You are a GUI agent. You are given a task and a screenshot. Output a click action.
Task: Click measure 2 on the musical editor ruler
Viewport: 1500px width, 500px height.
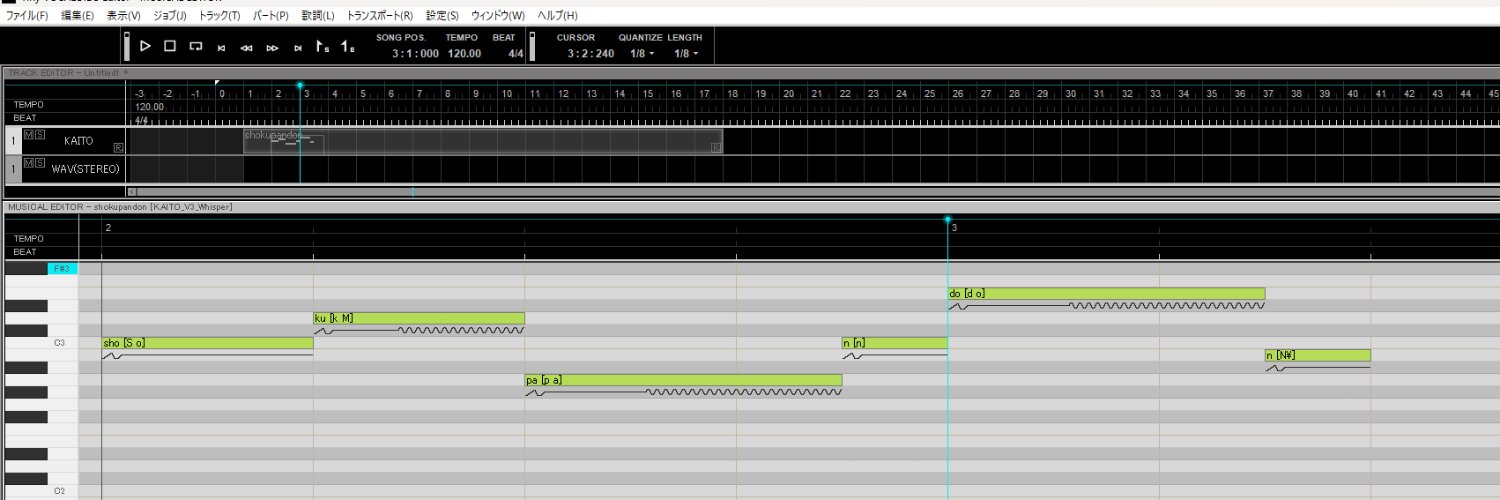(x=108, y=228)
